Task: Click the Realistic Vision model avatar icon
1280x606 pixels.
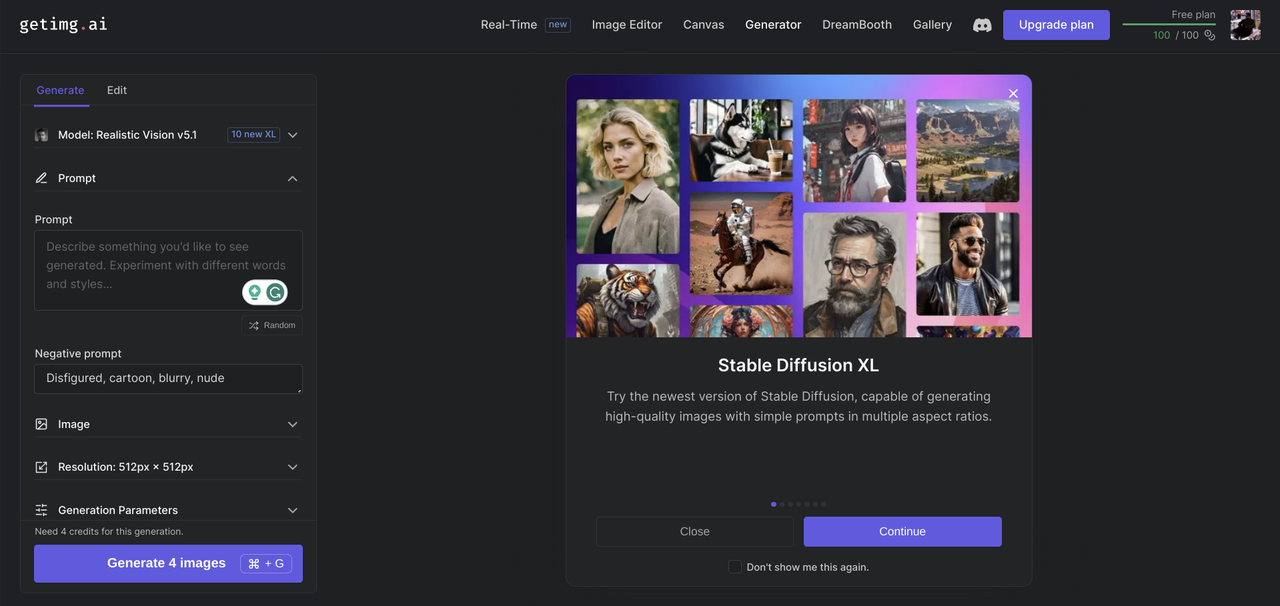Action: [x=41, y=135]
